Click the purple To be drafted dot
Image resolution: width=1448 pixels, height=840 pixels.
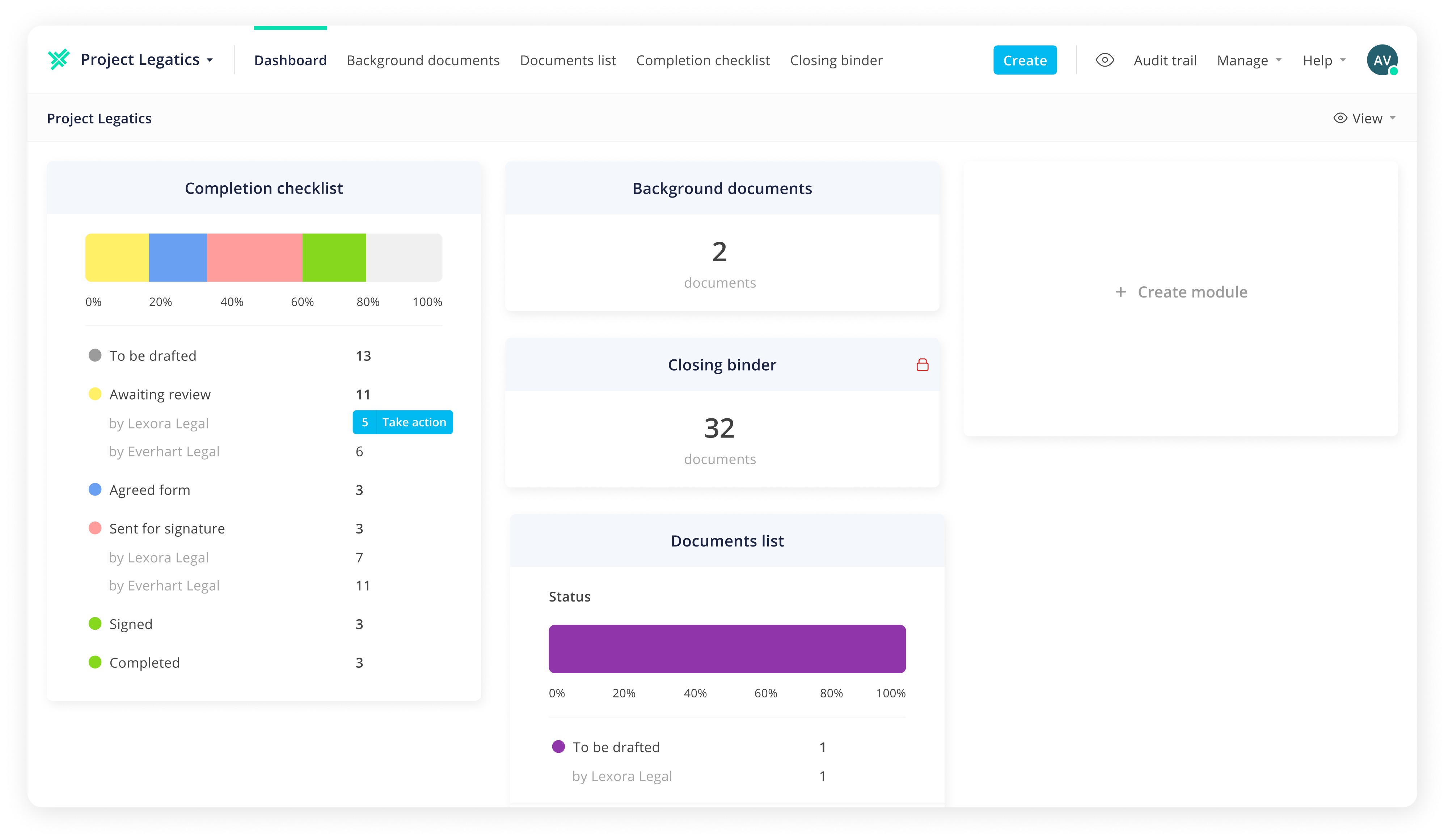558,746
